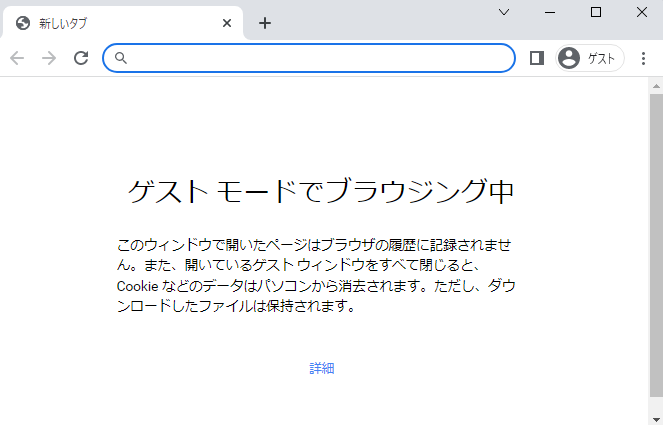Open the side panel icon

pos(537,58)
